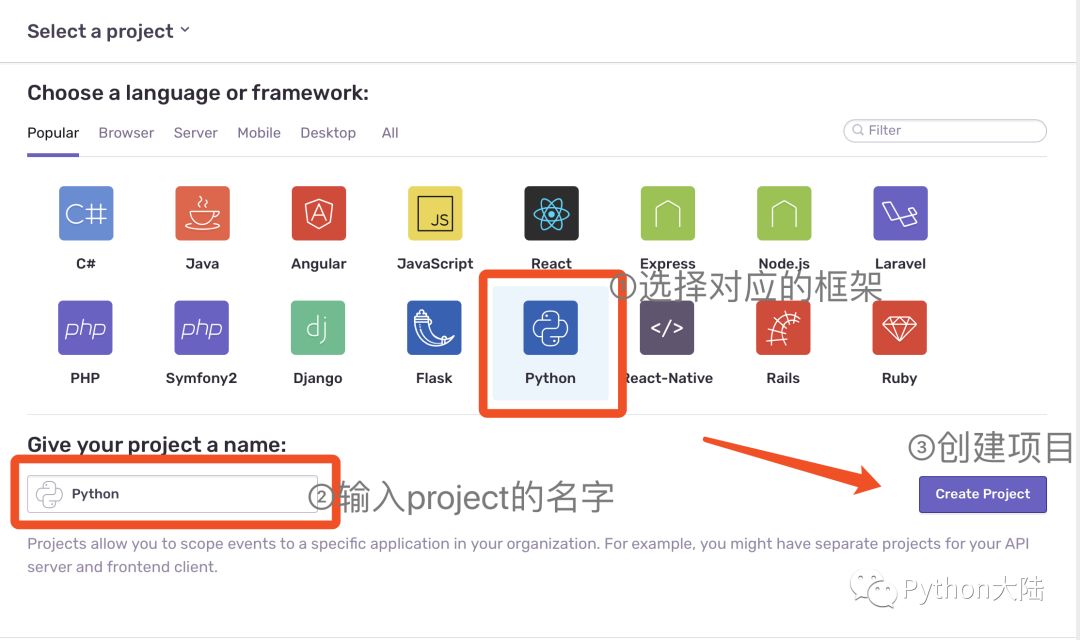The height and width of the screenshot is (640, 1080).
Task: Open the Server tab
Action: coord(196,133)
